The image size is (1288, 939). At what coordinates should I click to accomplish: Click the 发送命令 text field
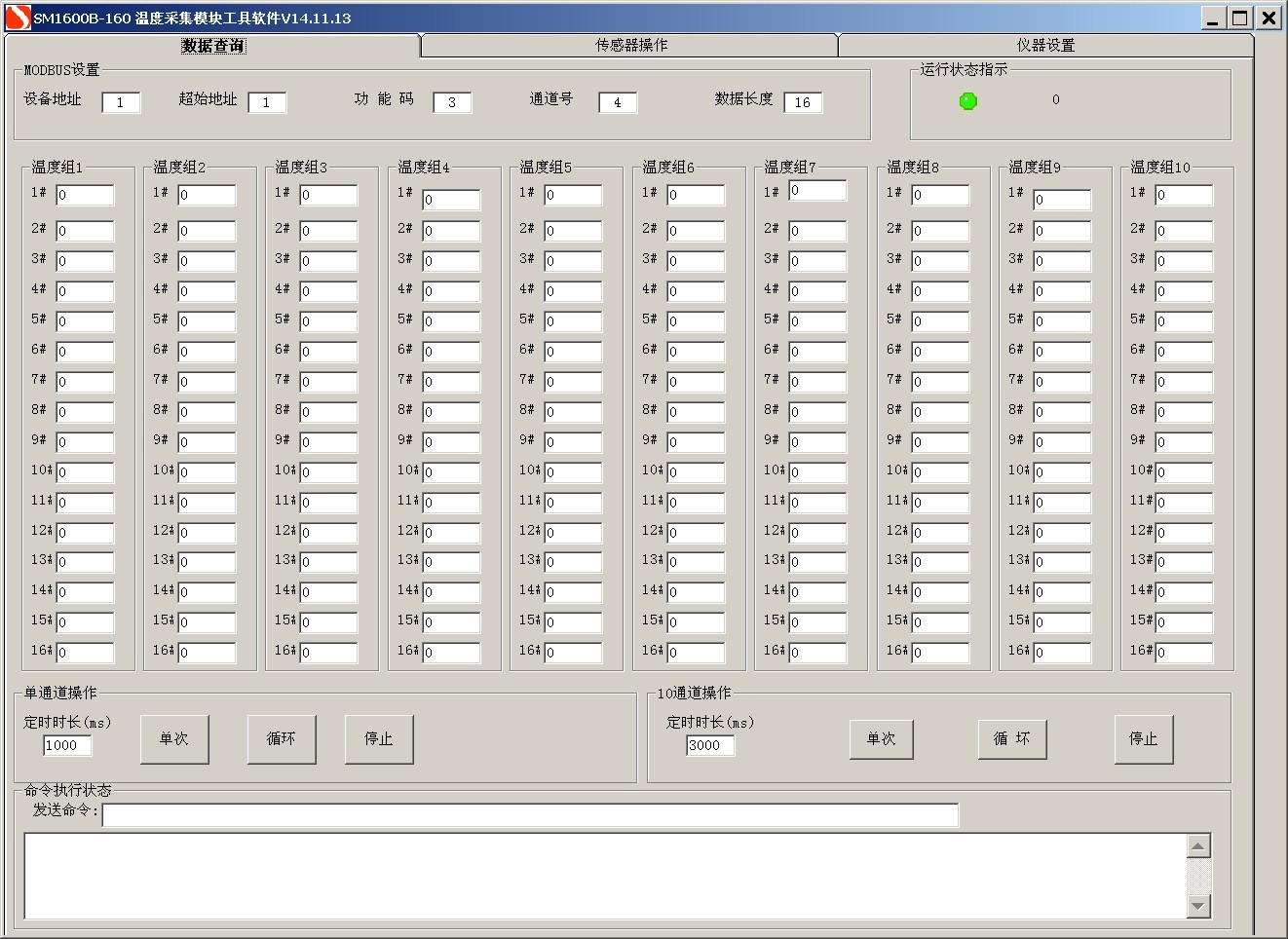click(x=530, y=814)
